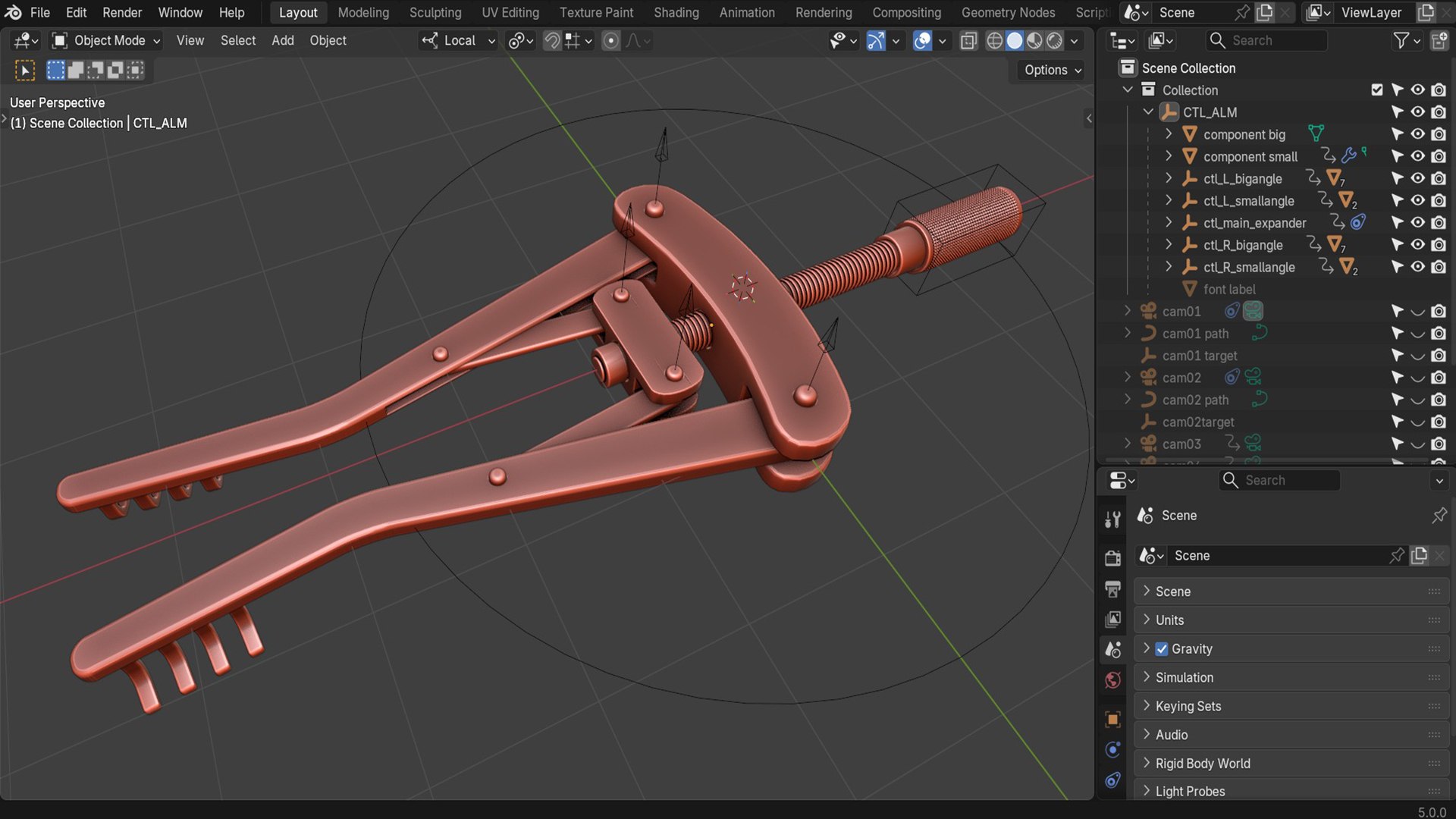Open the World properties tab
Image resolution: width=1456 pixels, height=819 pixels.
tap(1112, 679)
